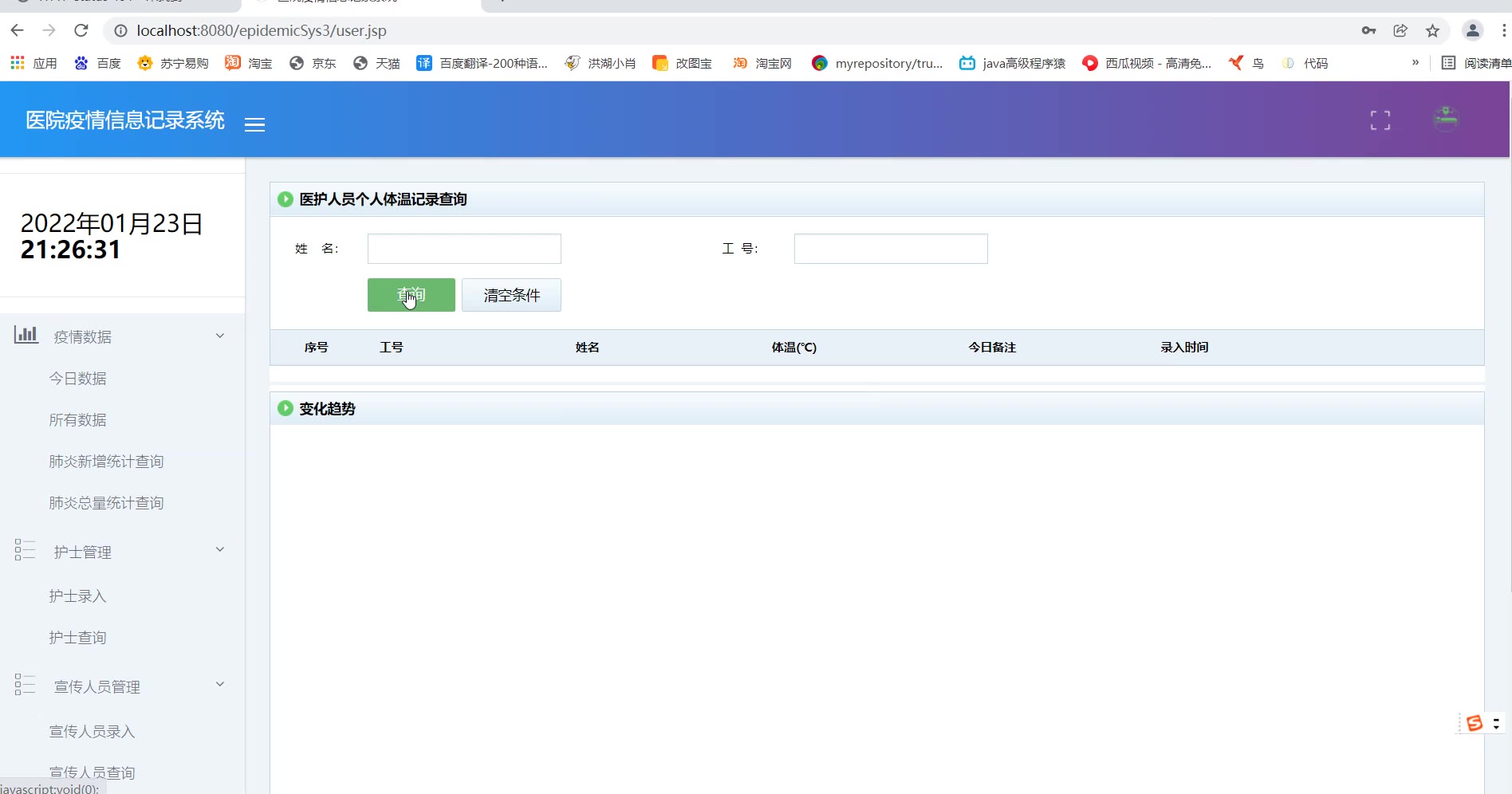
Task: Click the site info icon in address bar
Action: (120, 30)
